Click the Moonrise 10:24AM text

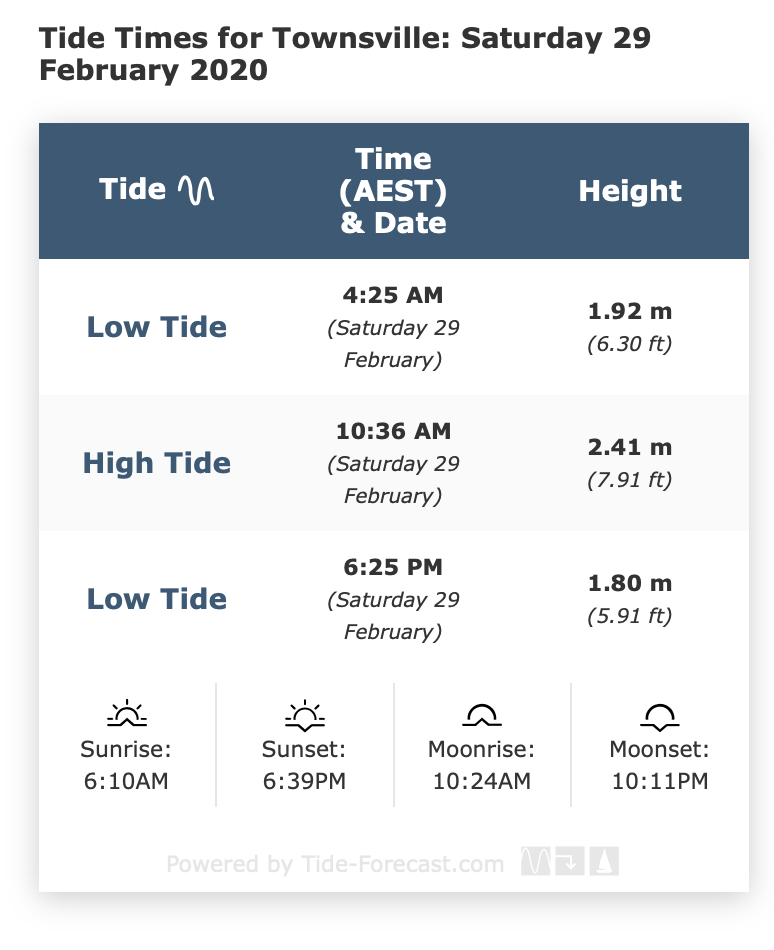[x=481, y=765]
